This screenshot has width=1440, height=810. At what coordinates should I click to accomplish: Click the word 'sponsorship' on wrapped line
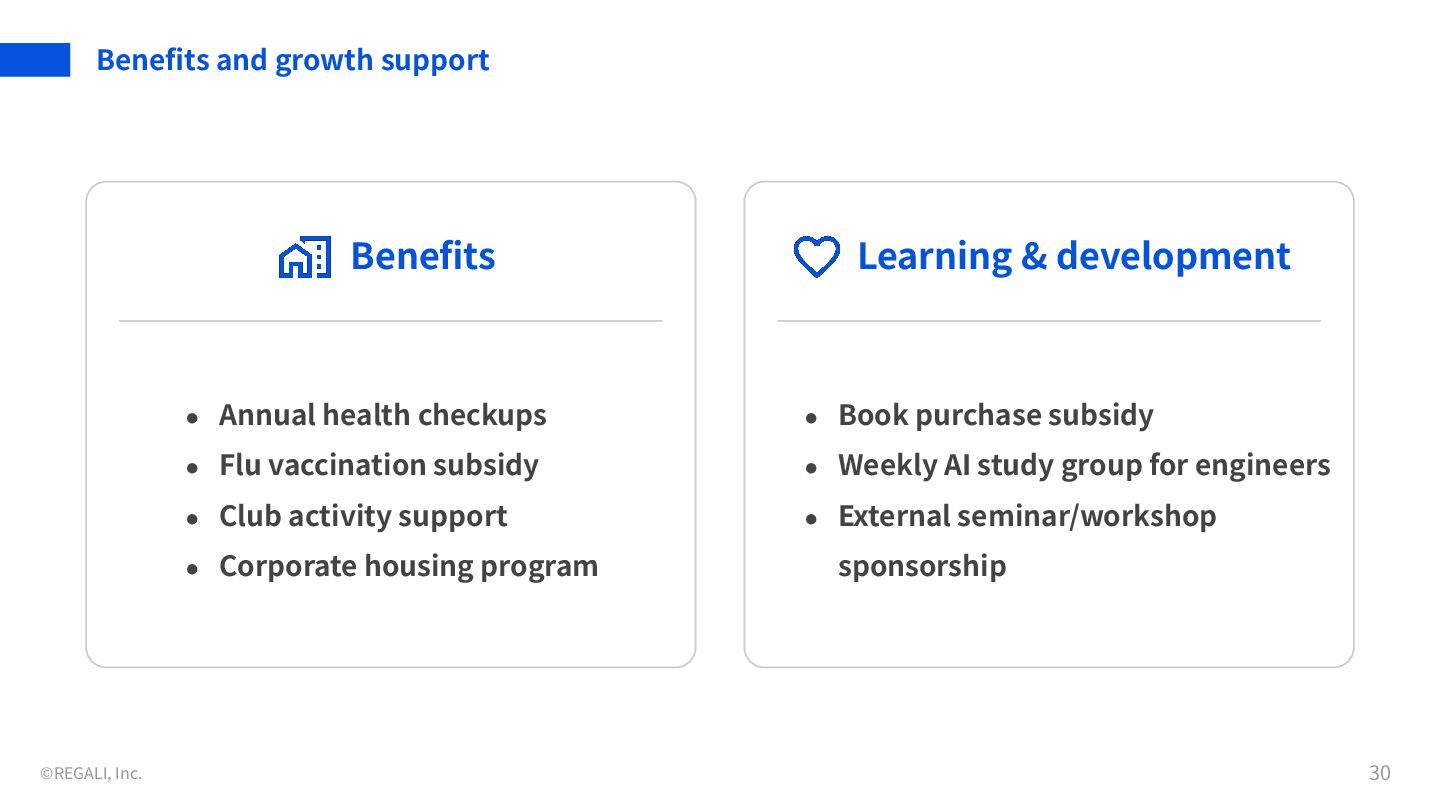922,566
